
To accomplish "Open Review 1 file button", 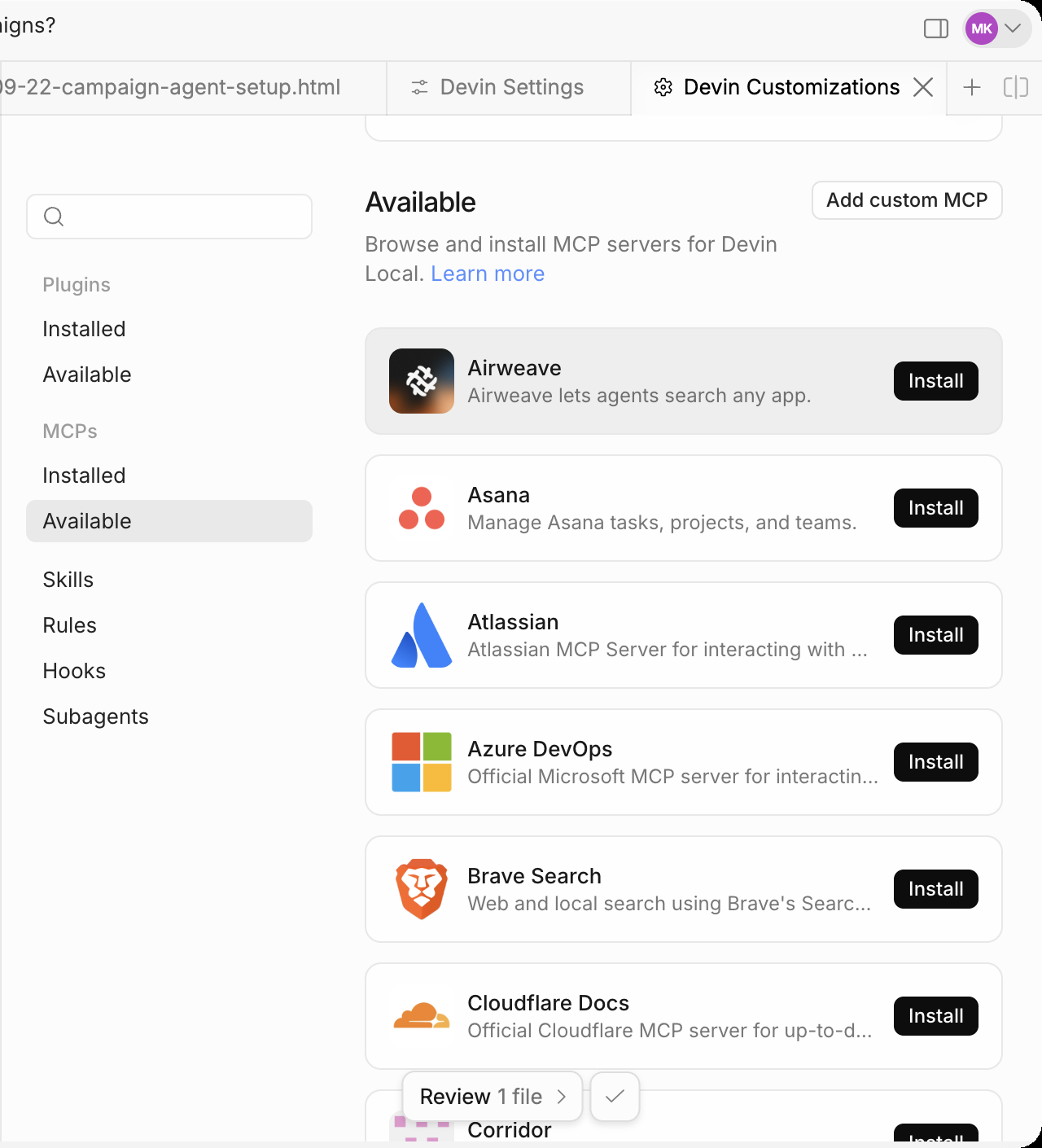I will point(493,1097).
